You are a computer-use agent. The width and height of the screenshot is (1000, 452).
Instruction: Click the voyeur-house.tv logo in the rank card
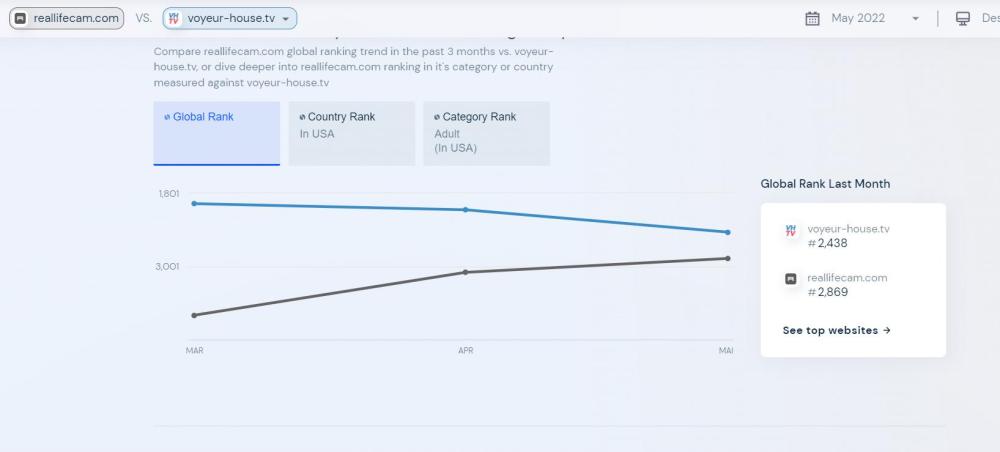tap(791, 230)
